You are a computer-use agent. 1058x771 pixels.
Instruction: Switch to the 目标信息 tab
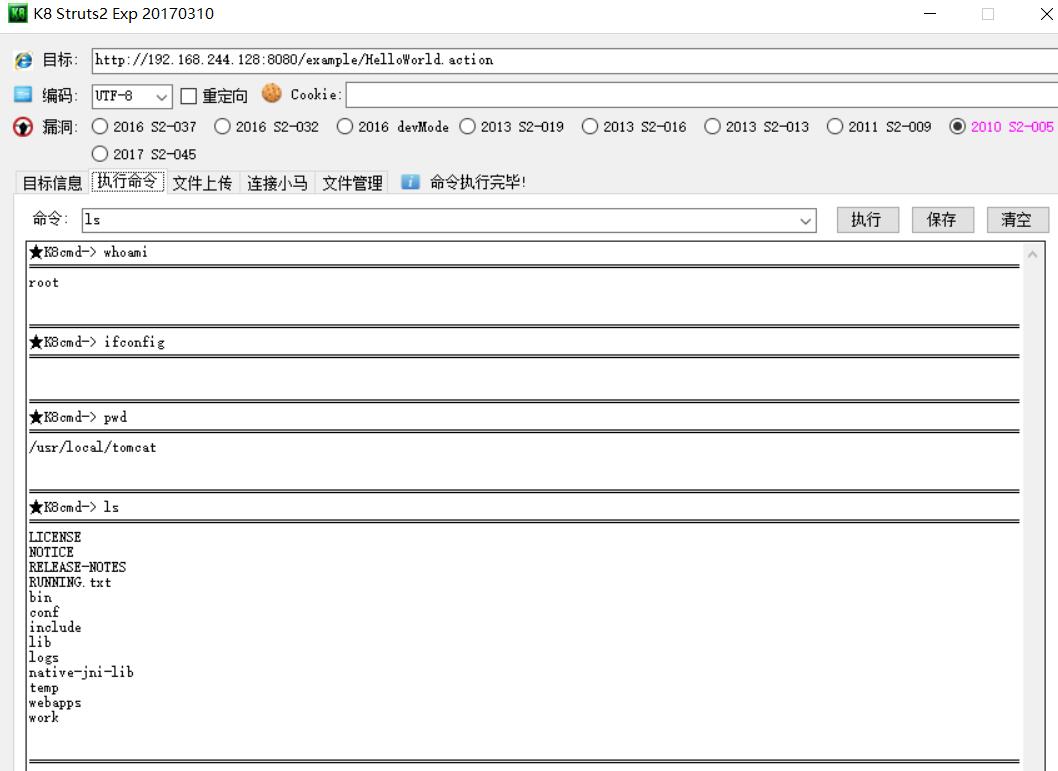pyautogui.click(x=52, y=183)
